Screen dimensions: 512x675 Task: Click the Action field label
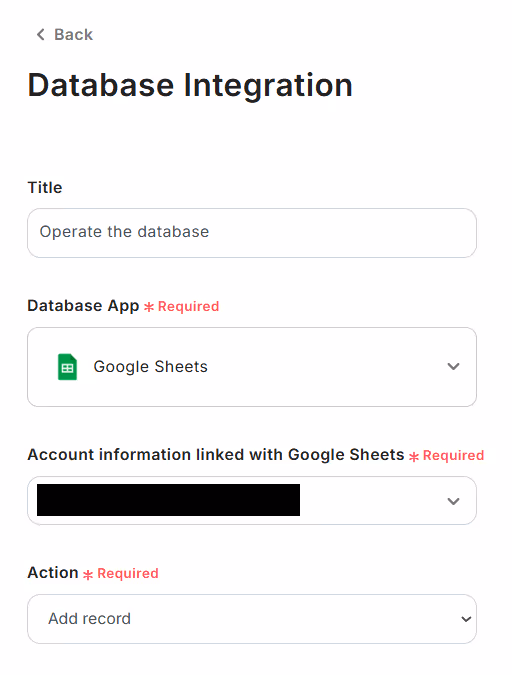53,573
